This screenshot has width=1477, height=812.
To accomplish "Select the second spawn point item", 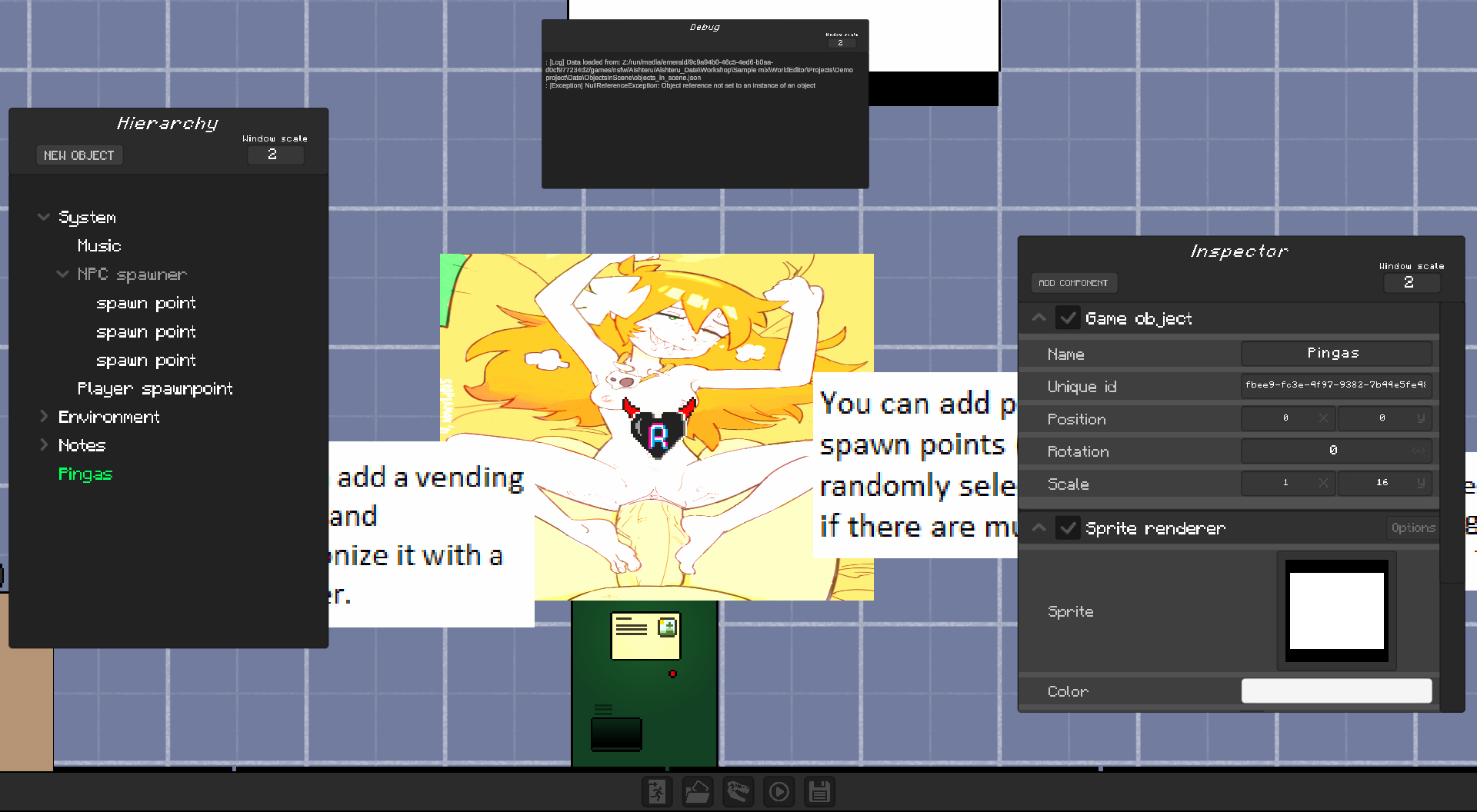I will coord(146,332).
